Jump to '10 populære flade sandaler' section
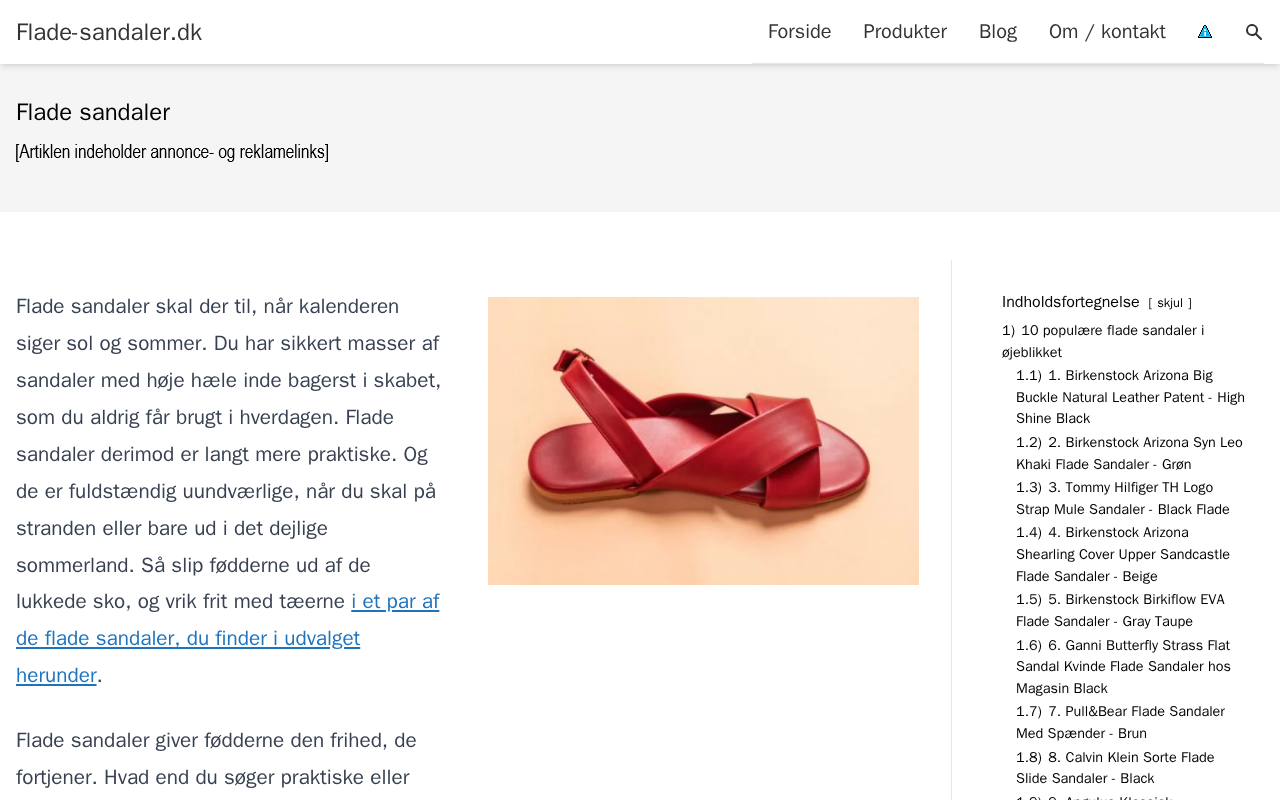1280x800 pixels. coord(1103,341)
